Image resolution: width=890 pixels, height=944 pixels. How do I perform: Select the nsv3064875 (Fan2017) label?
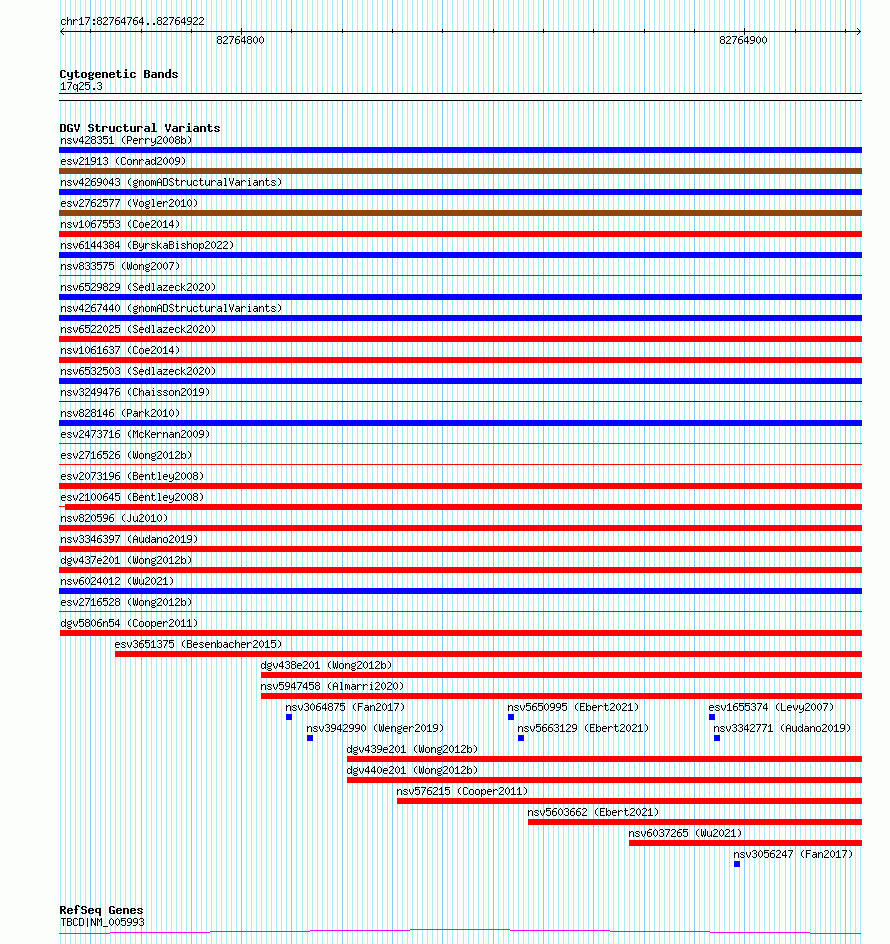point(346,707)
